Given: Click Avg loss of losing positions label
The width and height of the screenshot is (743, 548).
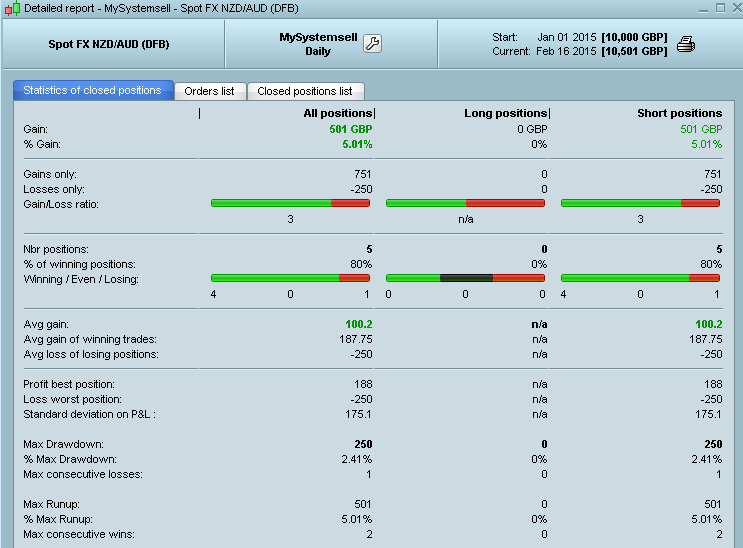Looking at the screenshot, I should 91,354.
